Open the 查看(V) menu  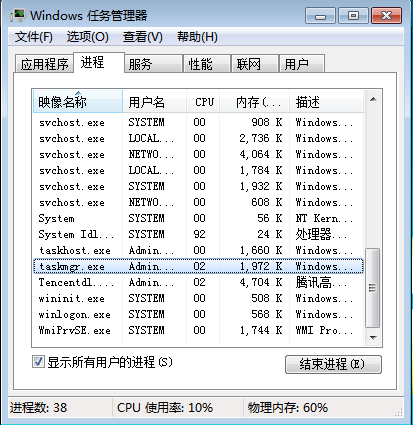tap(143, 37)
